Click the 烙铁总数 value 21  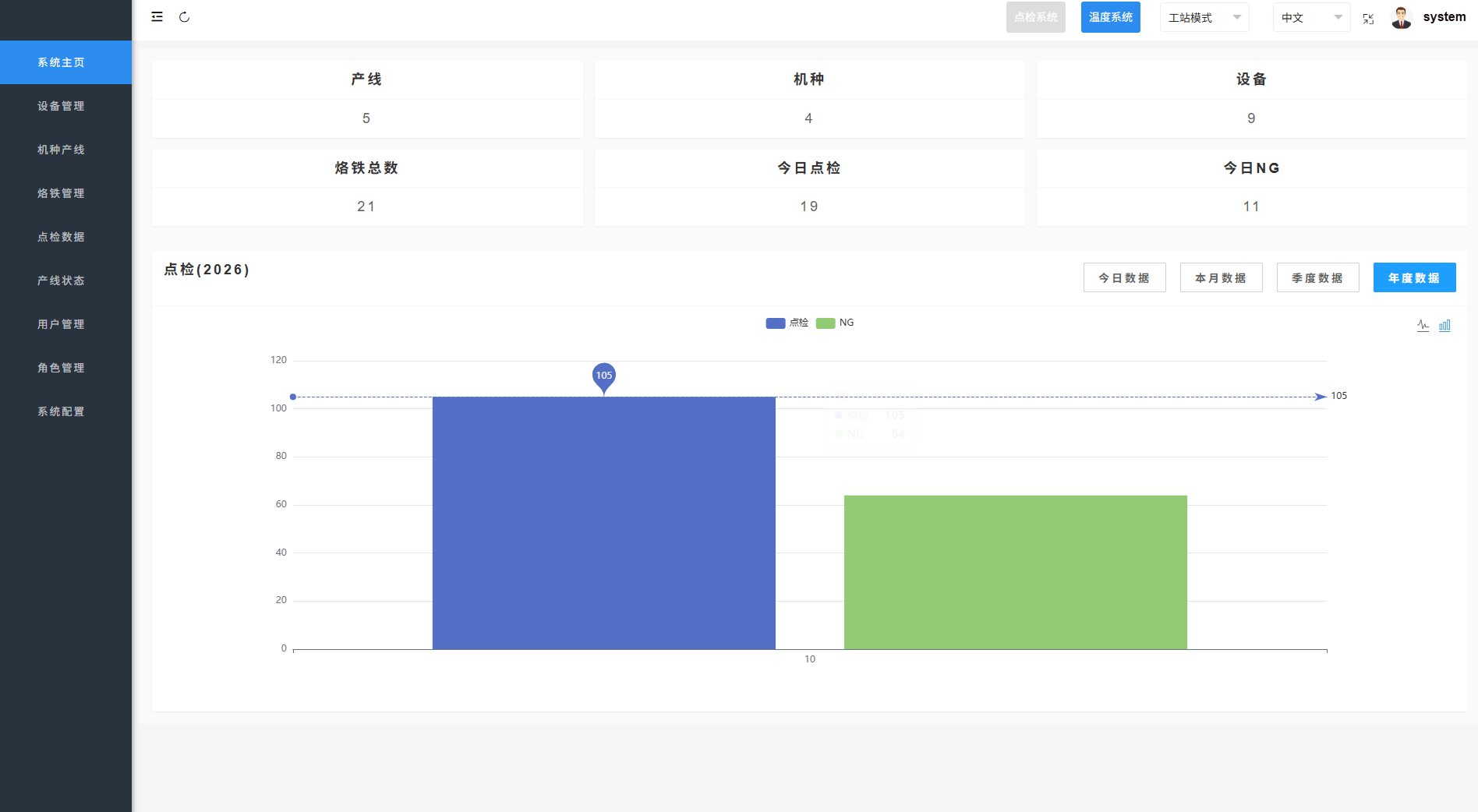pyautogui.click(x=366, y=207)
